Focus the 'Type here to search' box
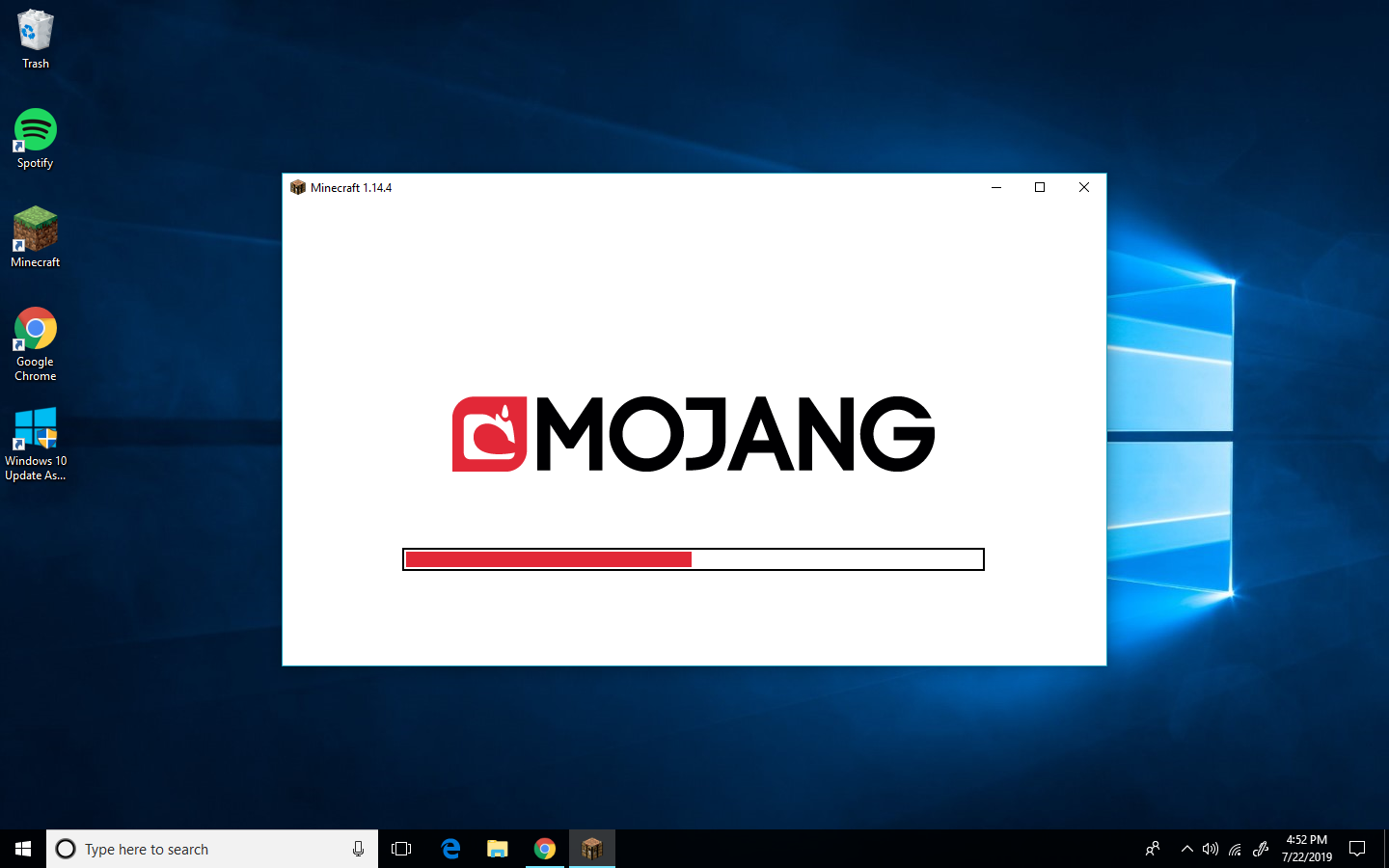The image size is (1389, 868). [x=212, y=849]
